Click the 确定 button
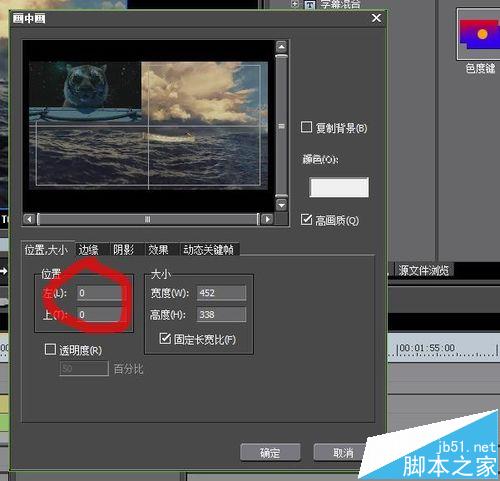Viewport: 500px width, 481px height. click(270, 452)
